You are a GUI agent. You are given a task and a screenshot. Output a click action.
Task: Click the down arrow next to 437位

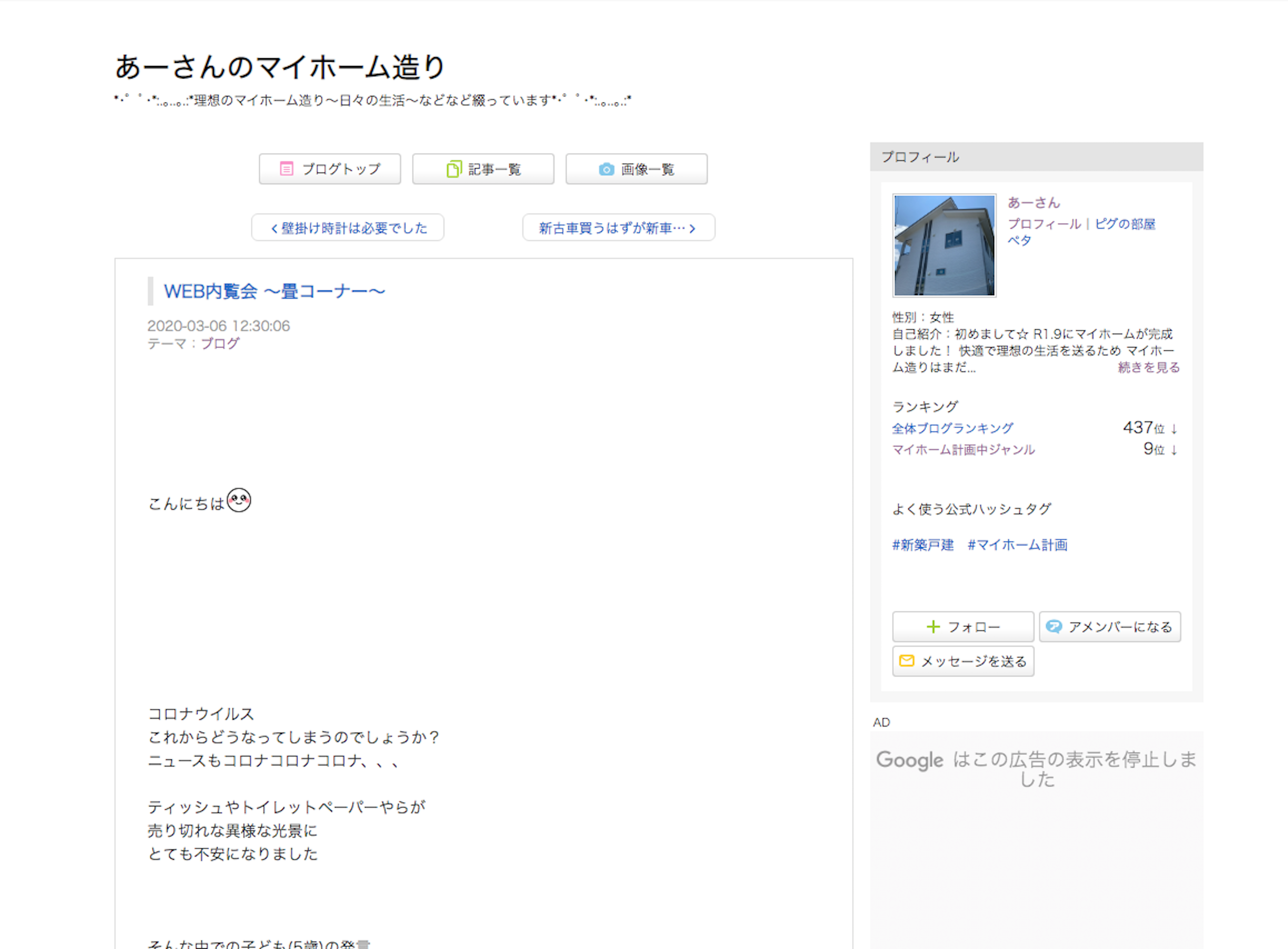(1174, 429)
